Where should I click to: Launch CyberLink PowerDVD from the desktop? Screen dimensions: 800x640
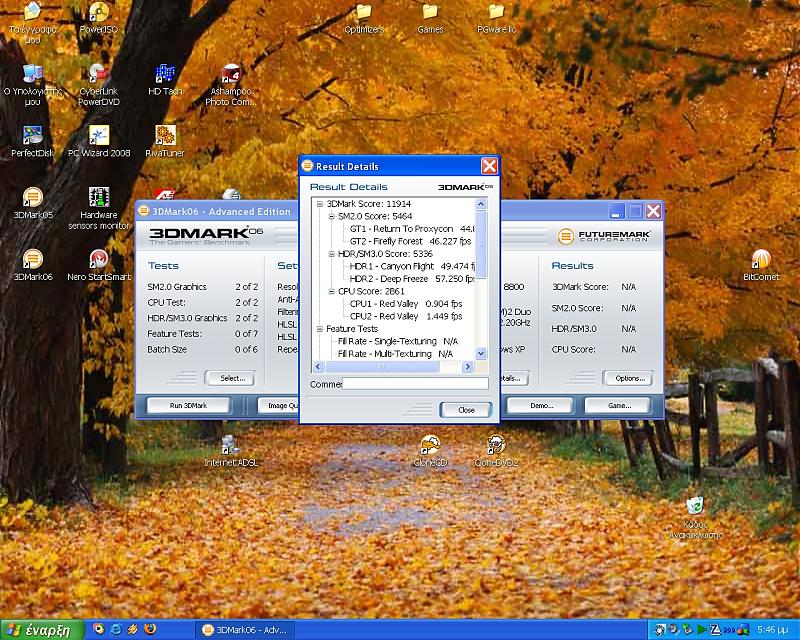click(98, 85)
